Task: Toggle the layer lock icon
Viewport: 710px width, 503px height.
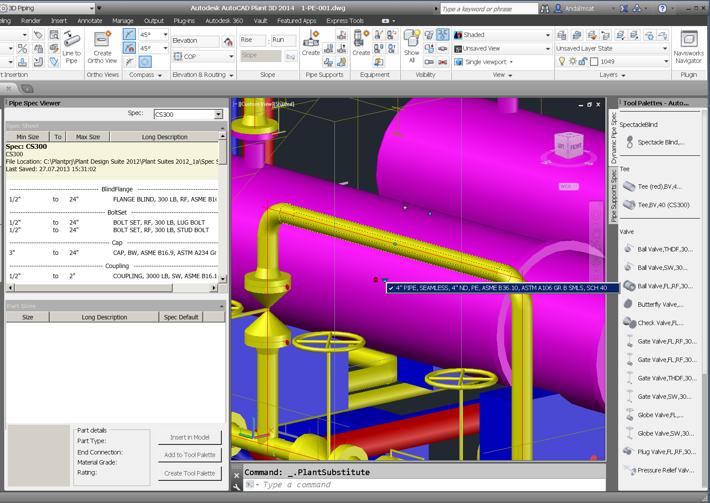Action: 583,61
